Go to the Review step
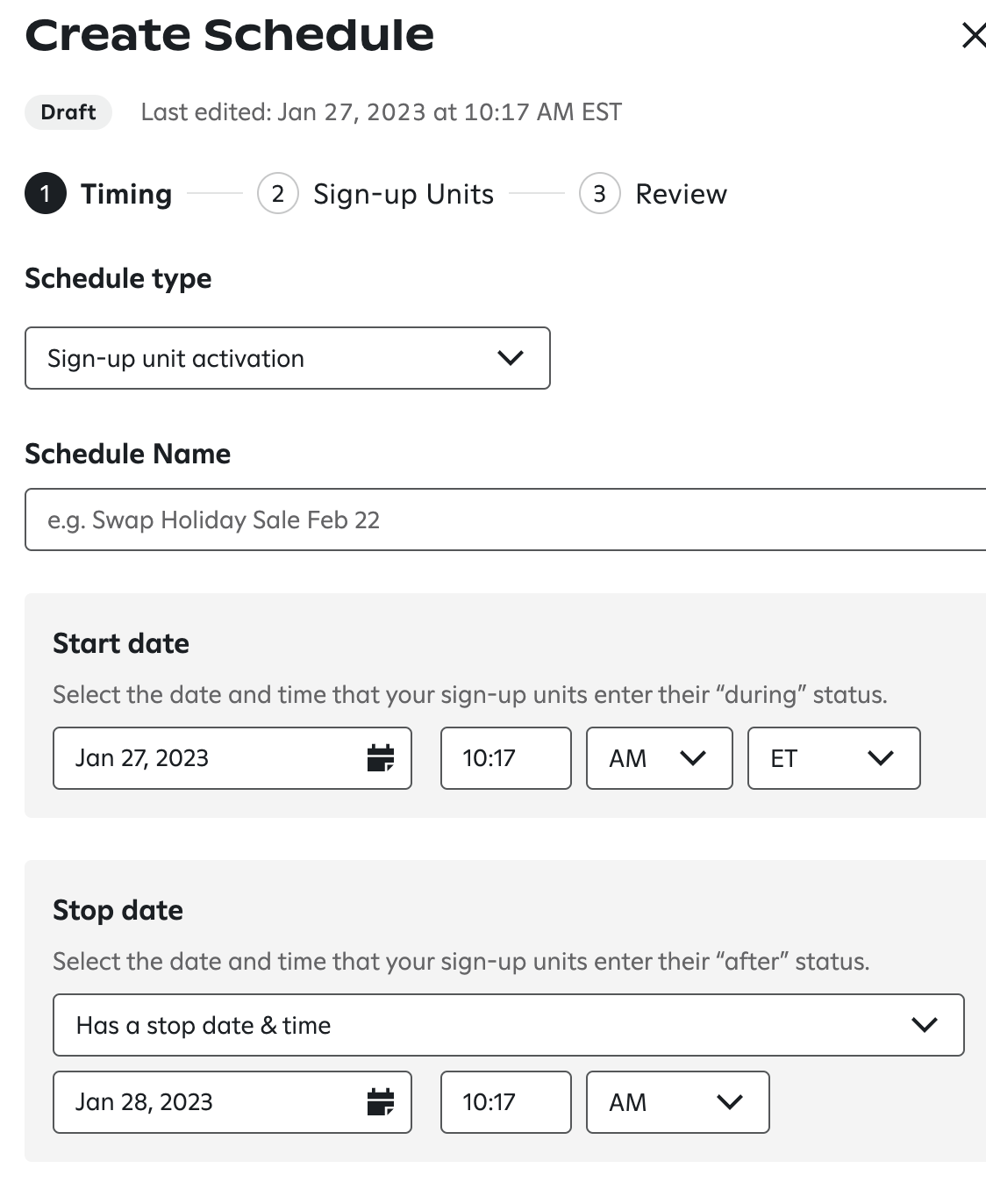This screenshot has width=986, height=1204. (681, 194)
